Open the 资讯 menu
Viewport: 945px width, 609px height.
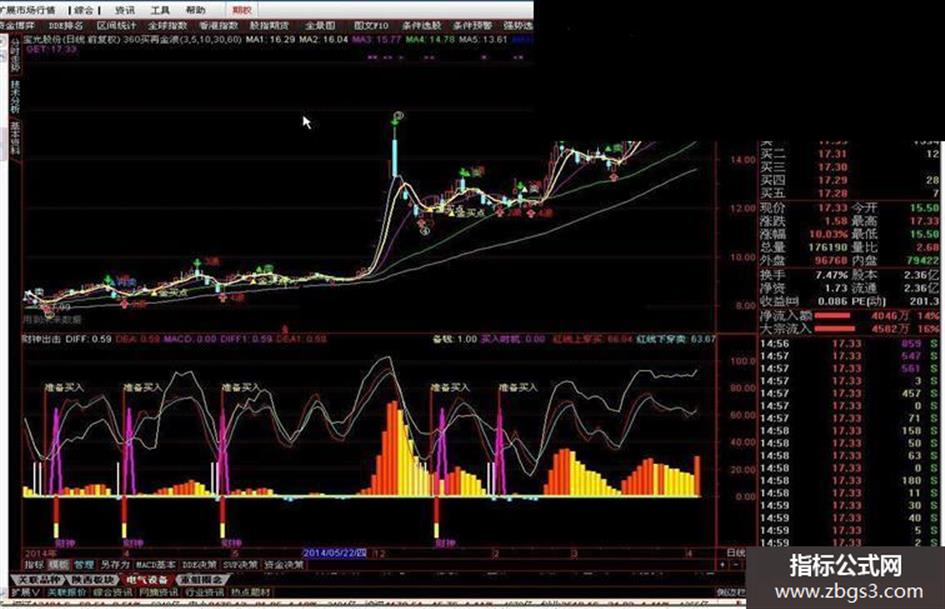coord(125,10)
